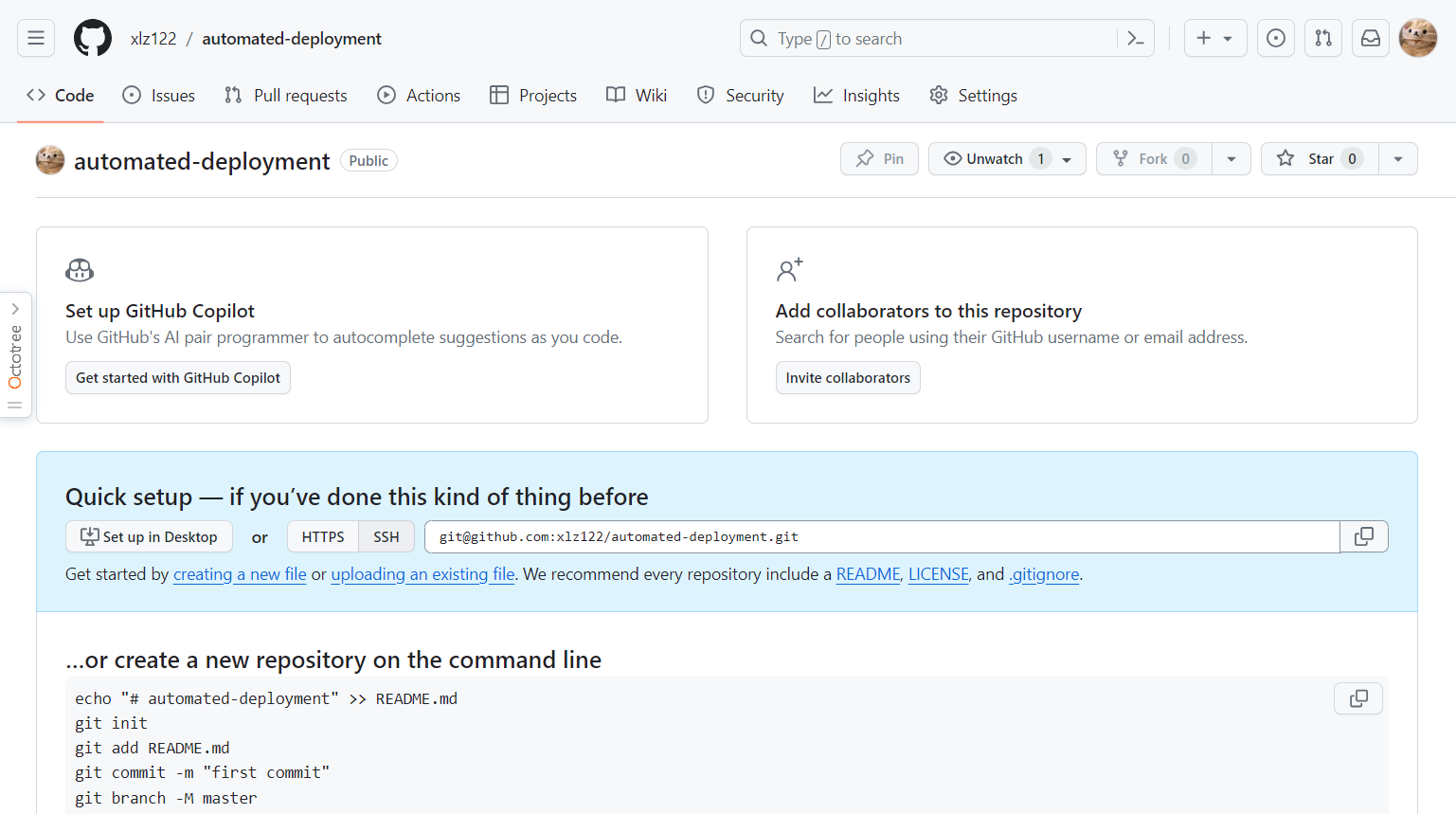Viewport: 1456px width, 814px height.
Task: Open the Insights tab
Action: coord(857,96)
